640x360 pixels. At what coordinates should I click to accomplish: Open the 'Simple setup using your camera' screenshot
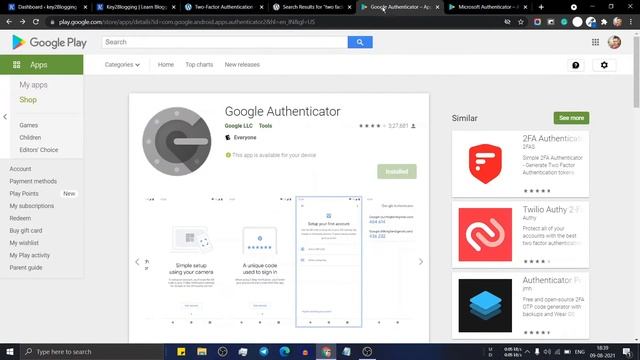[191, 262]
